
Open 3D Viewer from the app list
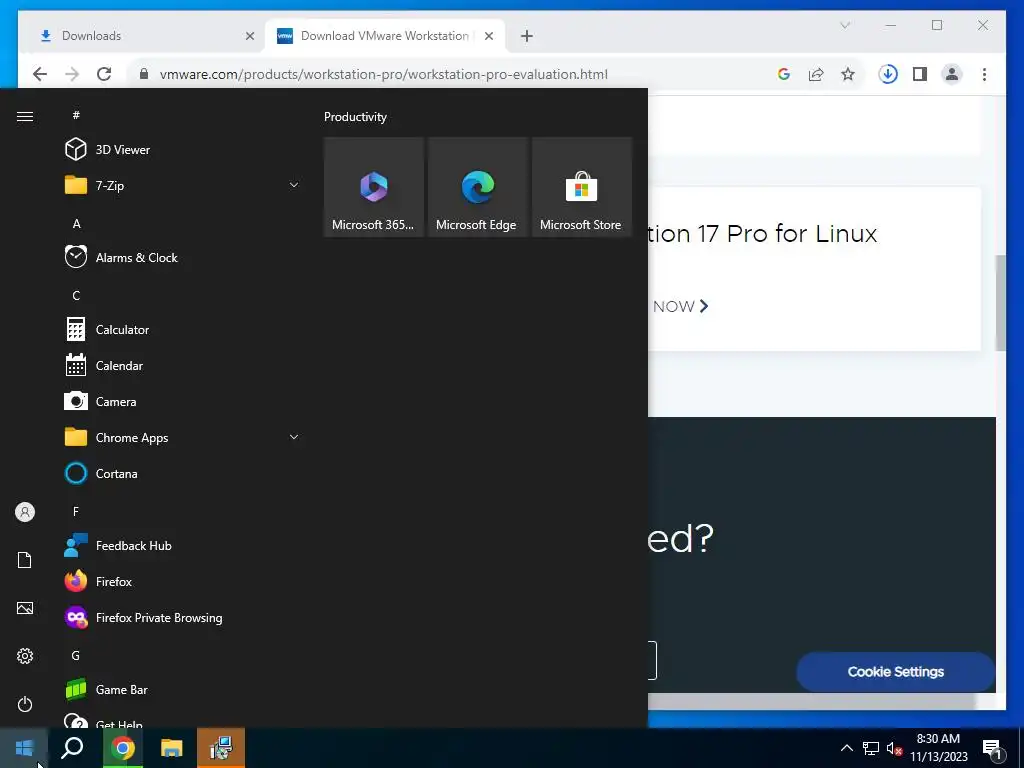point(182,150)
